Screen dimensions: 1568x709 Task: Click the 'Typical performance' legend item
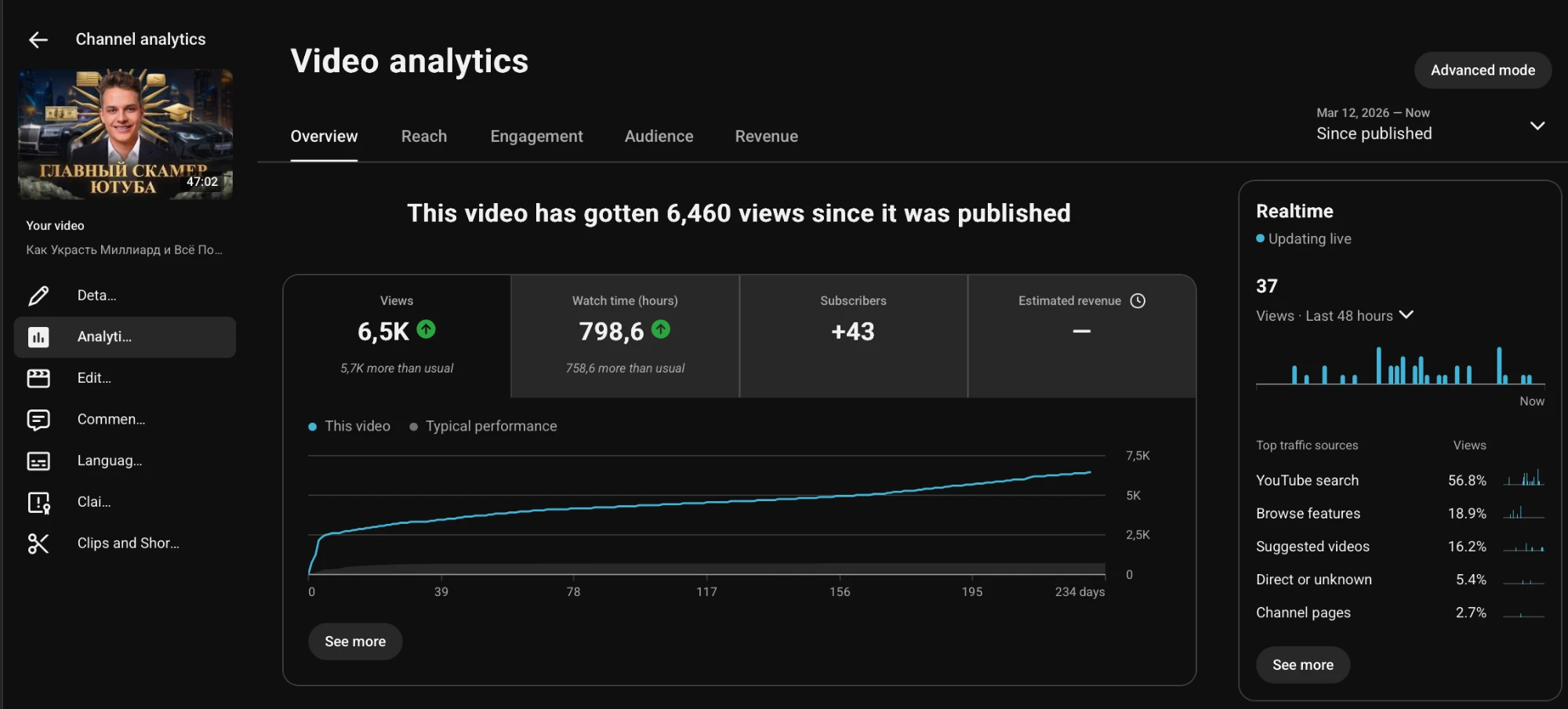pyautogui.click(x=483, y=426)
